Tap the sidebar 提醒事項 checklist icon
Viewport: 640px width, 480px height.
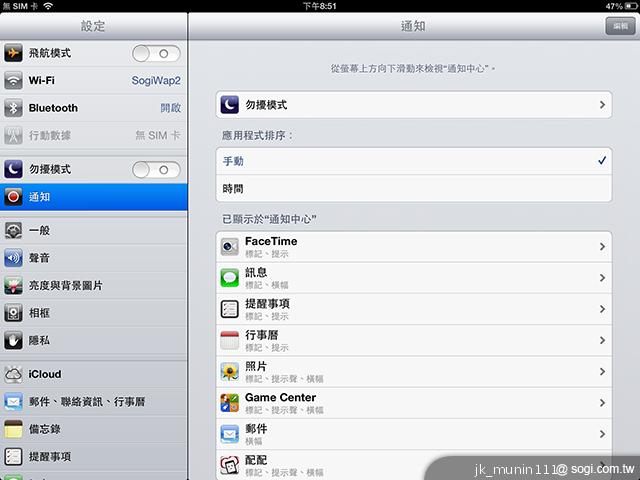[x=13, y=457]
